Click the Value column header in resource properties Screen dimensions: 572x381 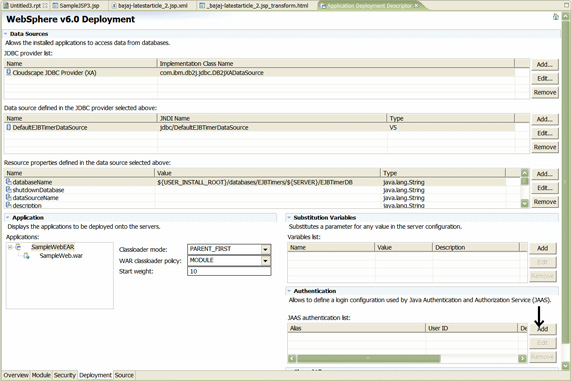pos(267,173)
